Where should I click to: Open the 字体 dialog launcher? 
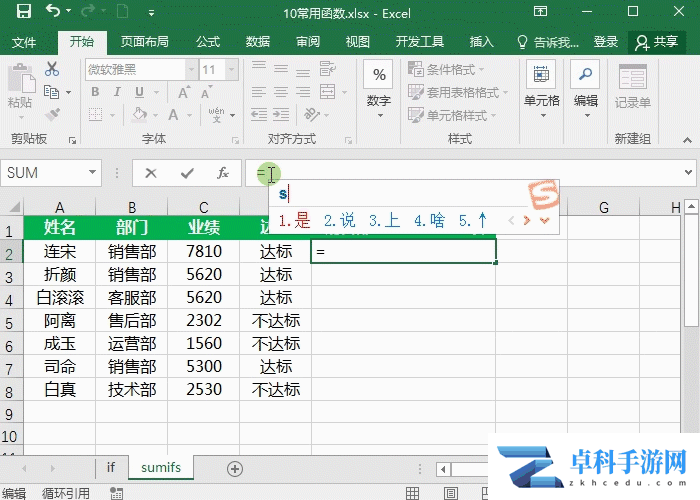[x=235, y=140]
